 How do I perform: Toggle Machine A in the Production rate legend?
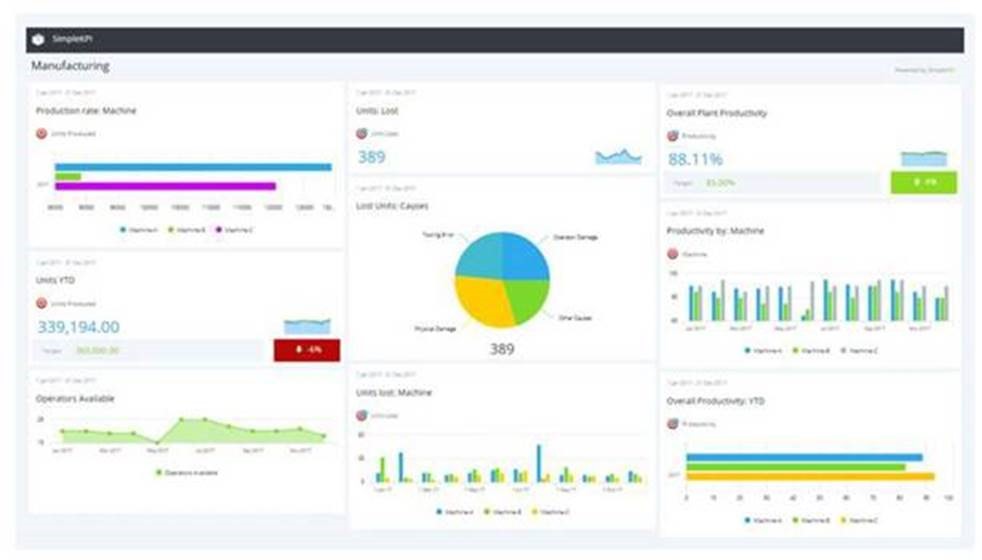pyautogui.click(x=137, y=229)
